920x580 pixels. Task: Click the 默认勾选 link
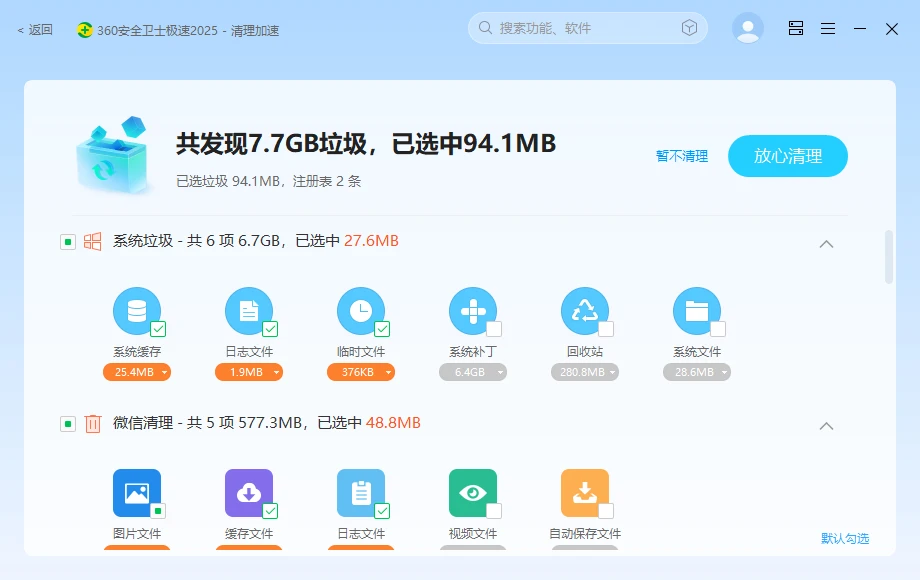[x=845, y=538]
